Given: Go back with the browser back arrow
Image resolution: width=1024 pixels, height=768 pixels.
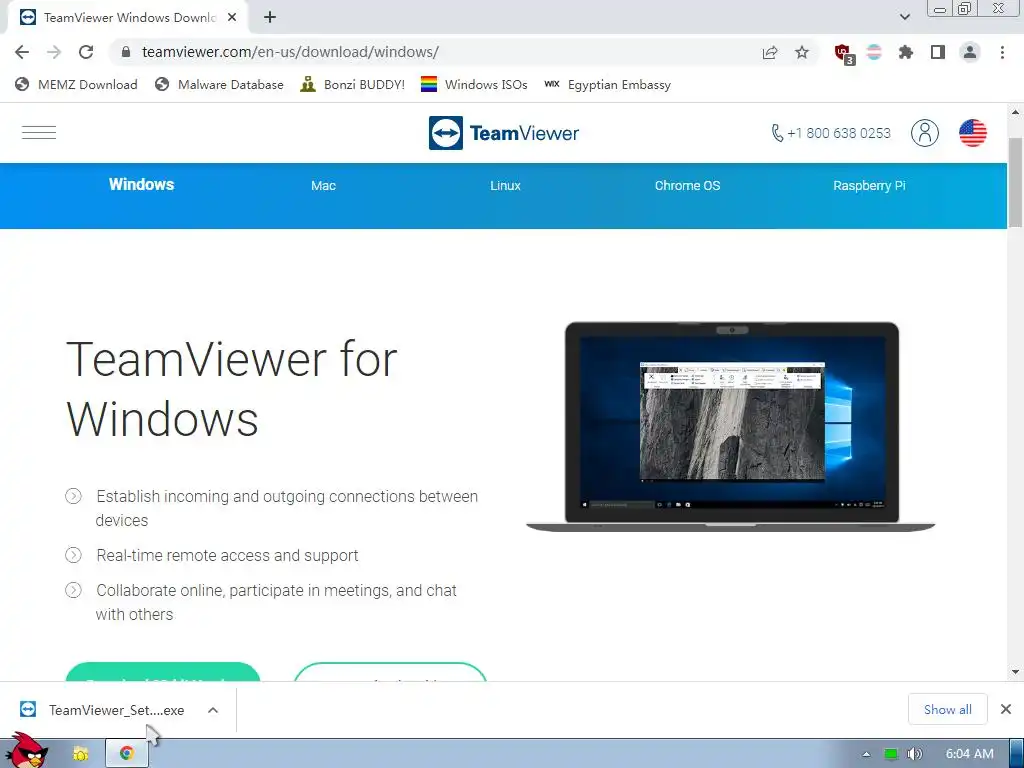Looking at the screenshot, I should (x=22, y=52).
